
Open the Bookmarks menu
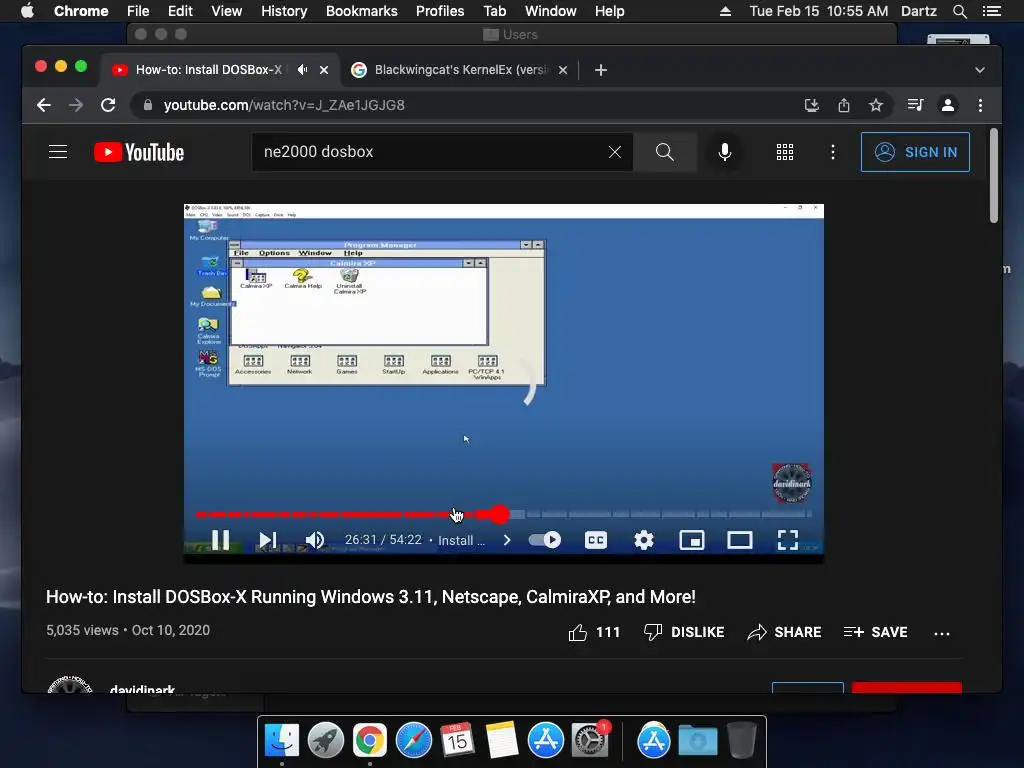[362, 11]
